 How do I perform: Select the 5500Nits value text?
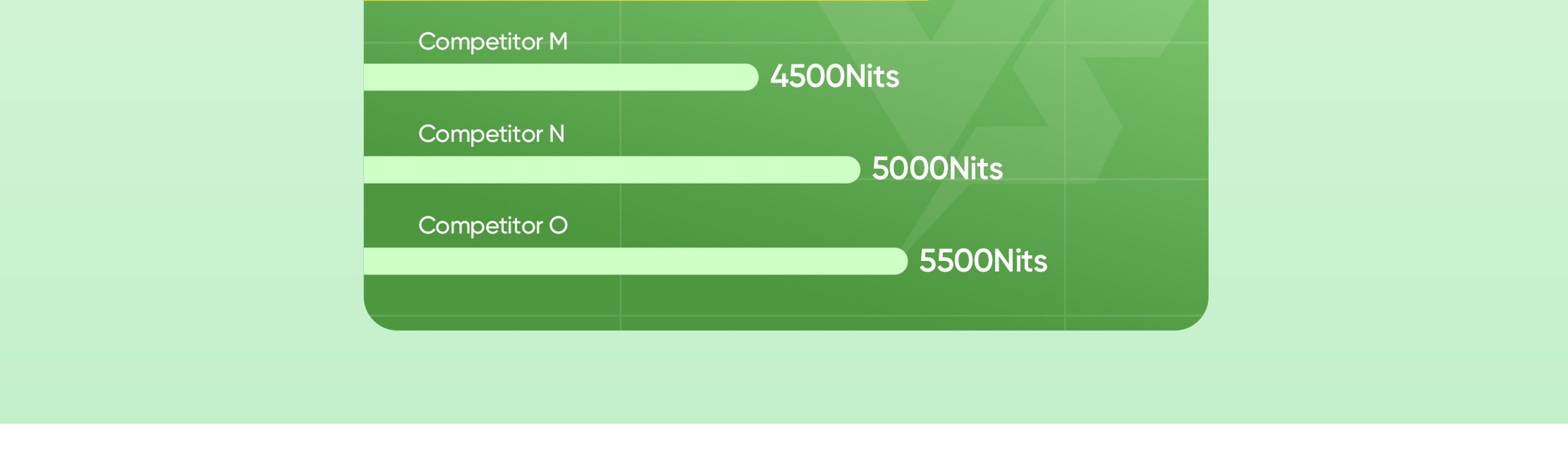click(983, 261)
